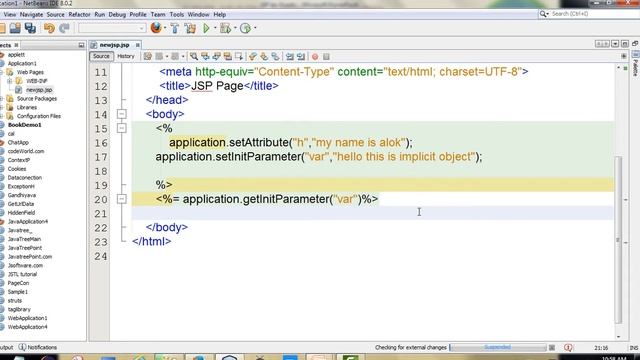Image resolution: width=640 pixels, height=360 pixels.
Task: Open the Debug menu
Action: [117, 15]
